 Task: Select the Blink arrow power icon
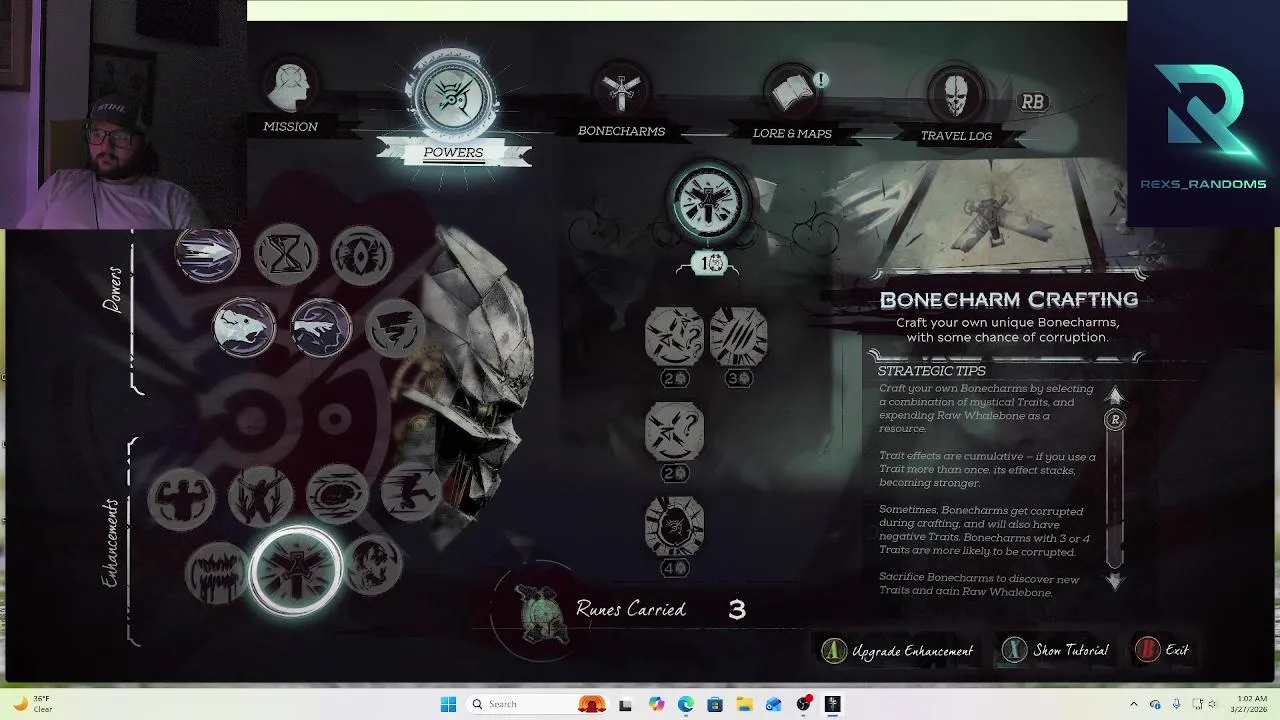tap(208, 254)
